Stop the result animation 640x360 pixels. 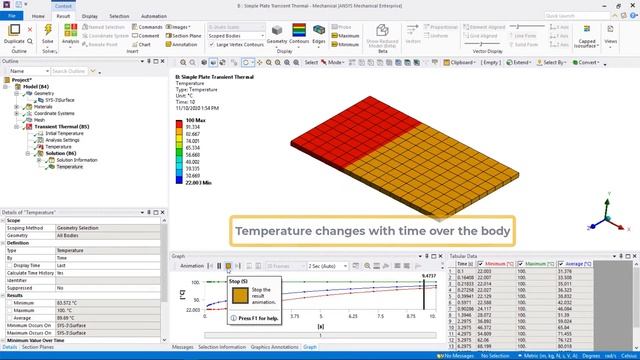[228, 266]
